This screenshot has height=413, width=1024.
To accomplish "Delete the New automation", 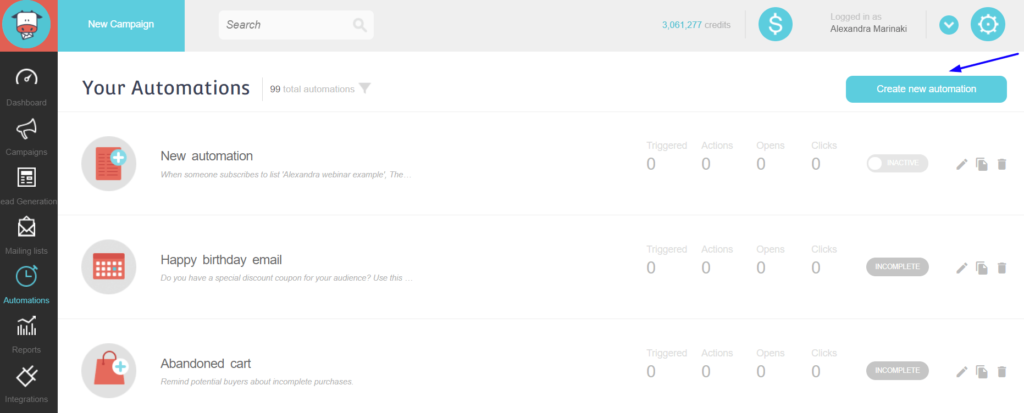I will [1002, 164].
